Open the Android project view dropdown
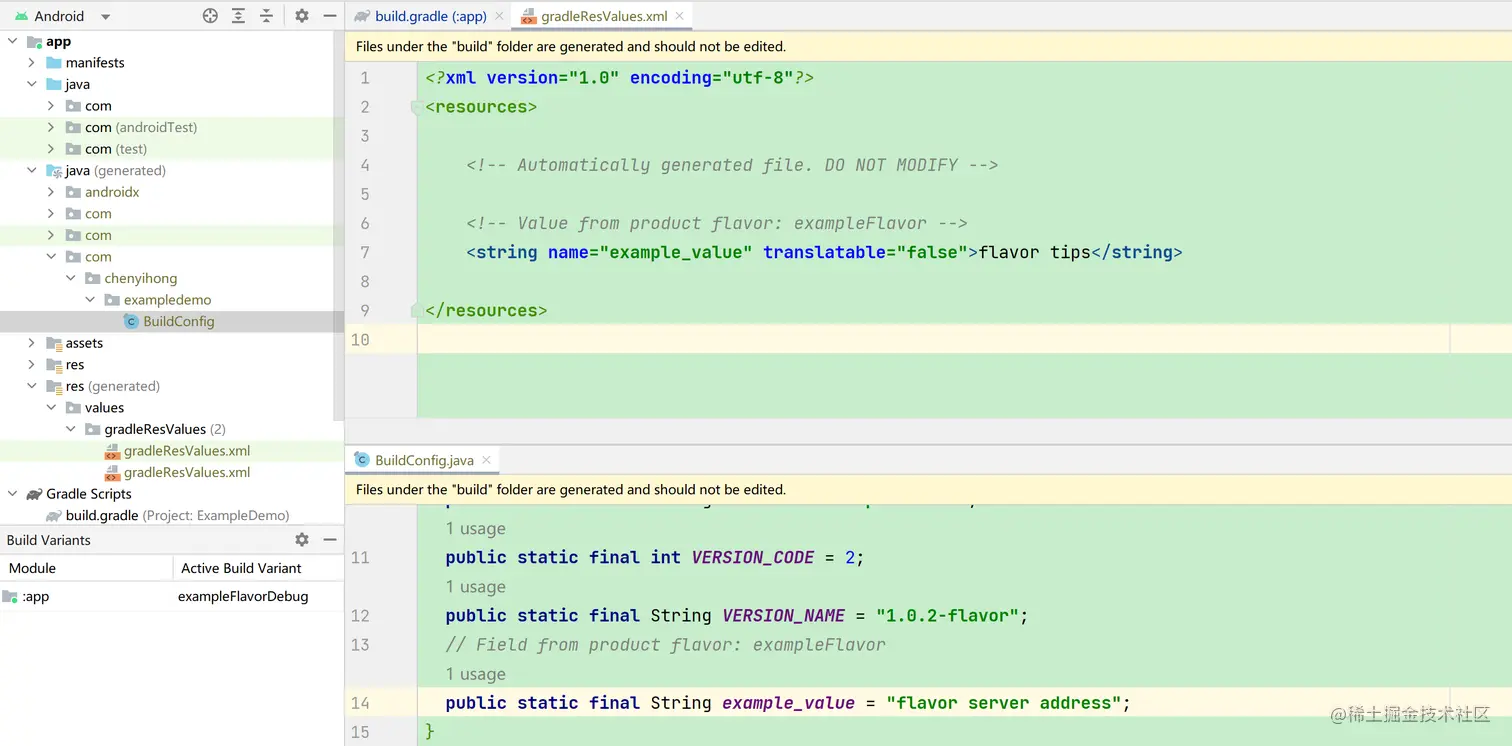The image size is (1512, 746). coord(62,16)
